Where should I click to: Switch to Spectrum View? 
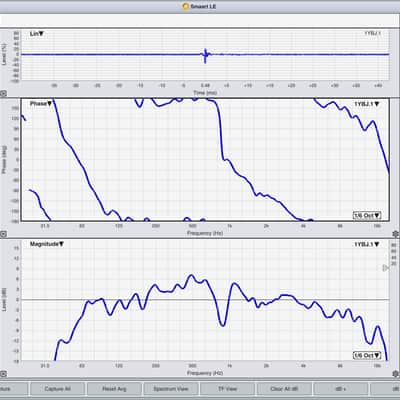171,389
